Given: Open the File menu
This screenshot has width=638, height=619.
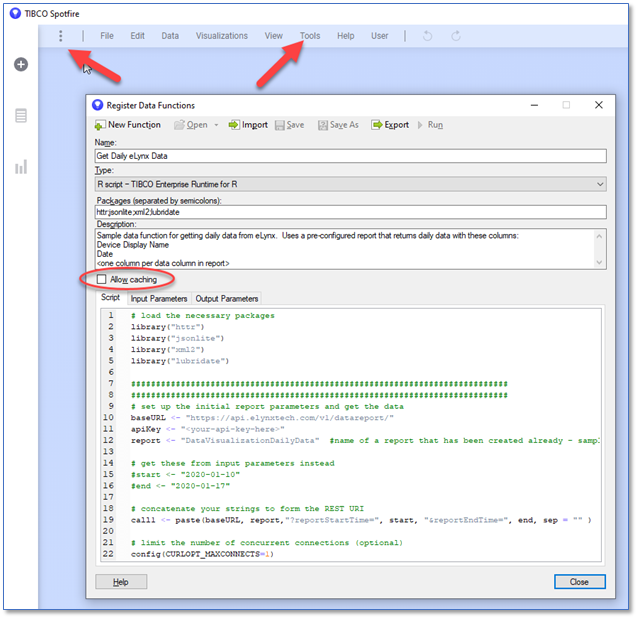Looking at the screenshot, I should click(x=107, y=36).
